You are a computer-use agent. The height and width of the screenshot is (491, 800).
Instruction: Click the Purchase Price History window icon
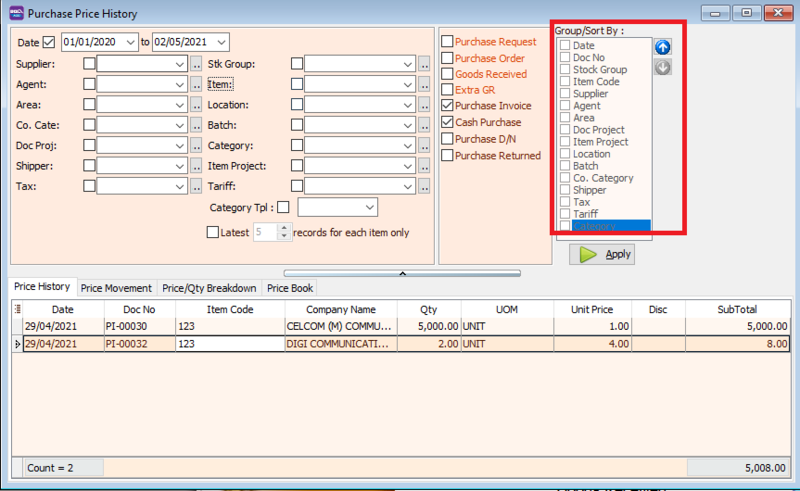click(x=14, y=13)
